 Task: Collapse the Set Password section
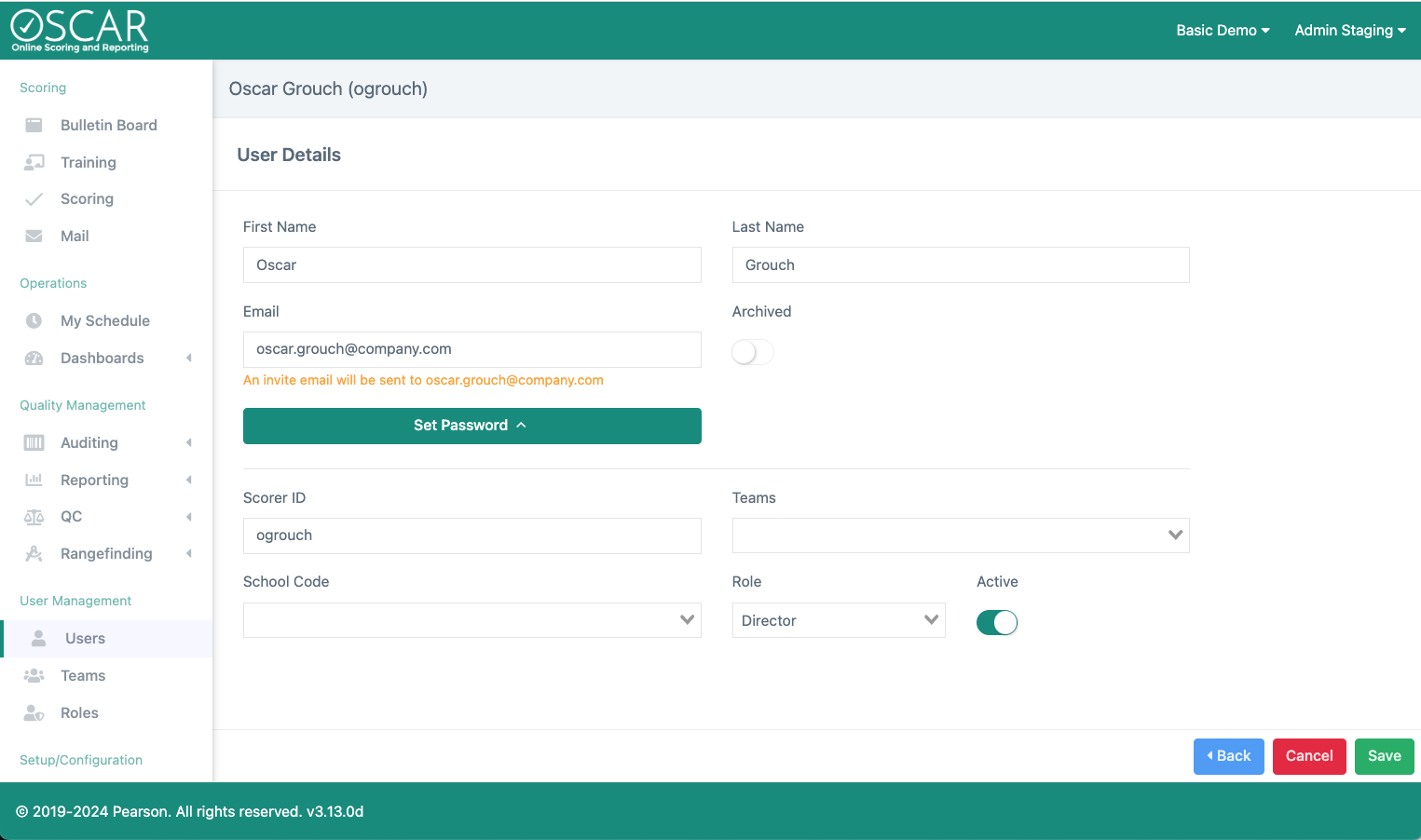pyautogui.click(x=471, y=426)
